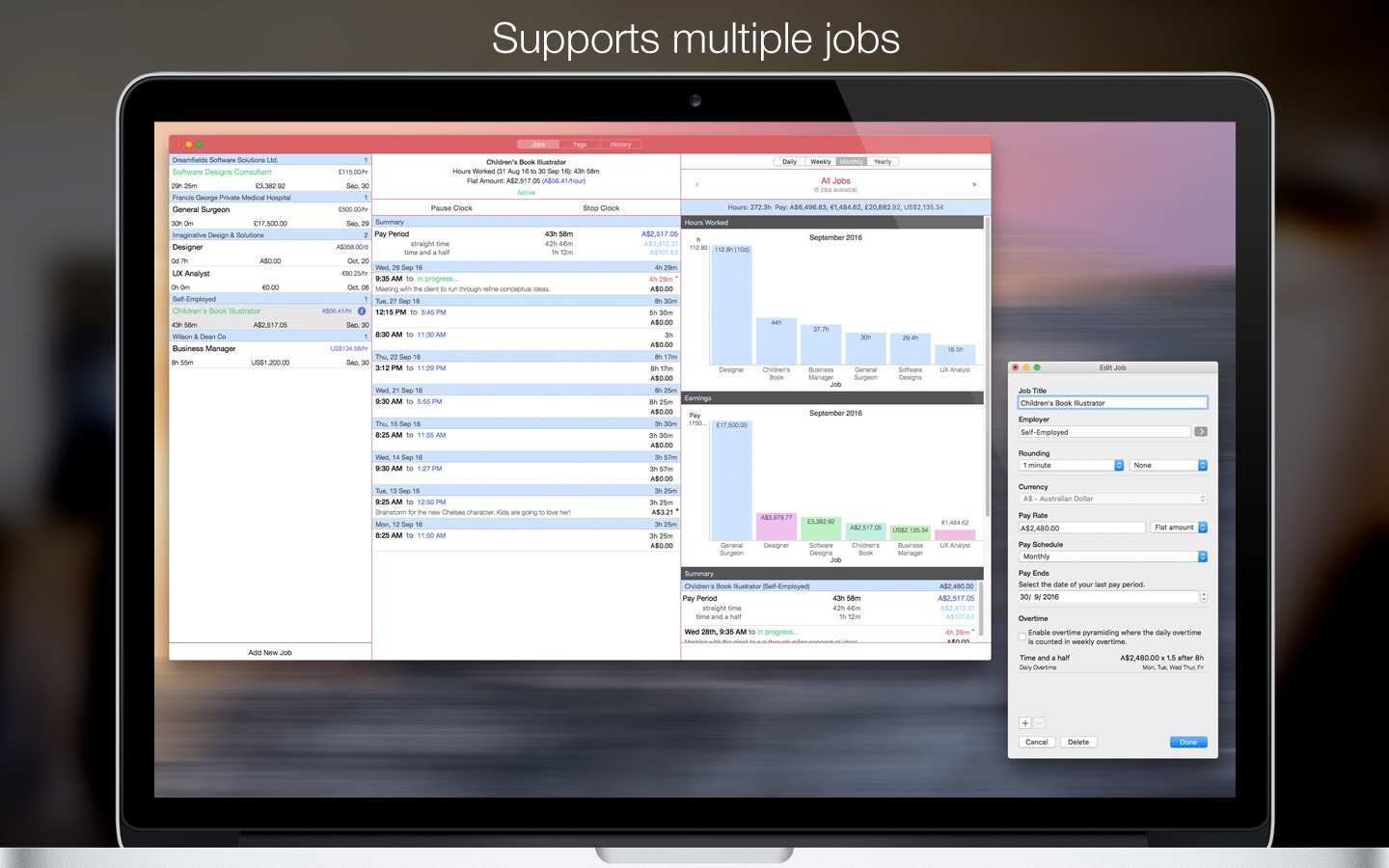
Task: Open info for Children's Book Illustrator job
Action: click(362, 312)
